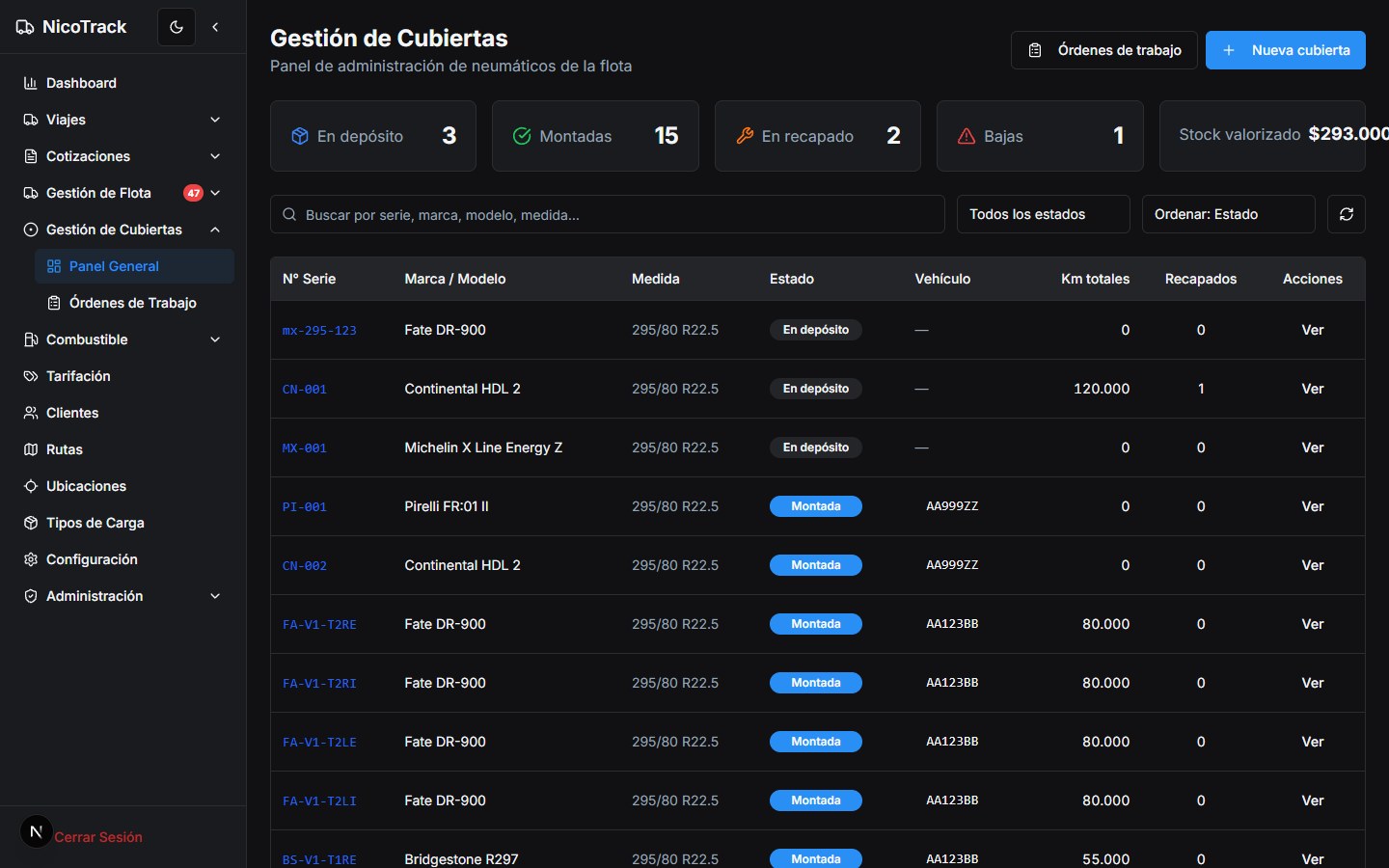This screenshot has width=1389, height=868.
Task: Click the Bajas warning triangle icon
Action: 967,136
